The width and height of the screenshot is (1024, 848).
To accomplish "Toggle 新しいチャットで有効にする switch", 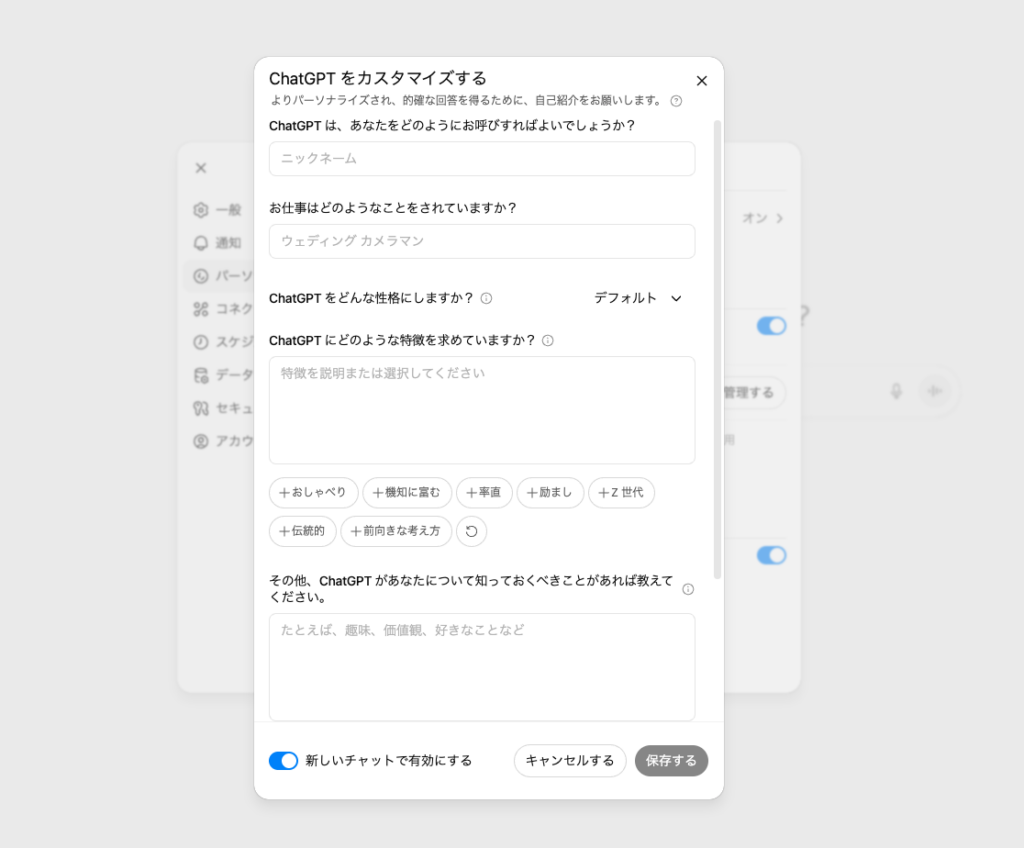I will pos(283,760).
